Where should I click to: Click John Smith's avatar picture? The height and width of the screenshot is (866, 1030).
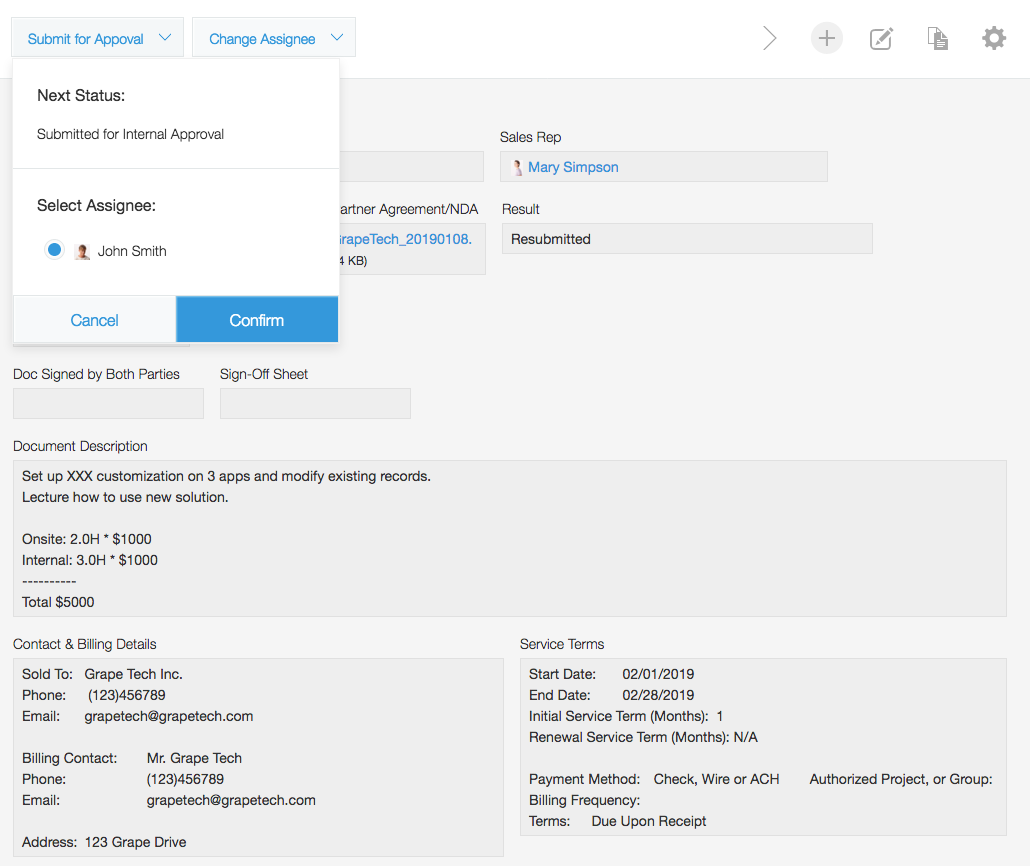[x=83, y=252]
